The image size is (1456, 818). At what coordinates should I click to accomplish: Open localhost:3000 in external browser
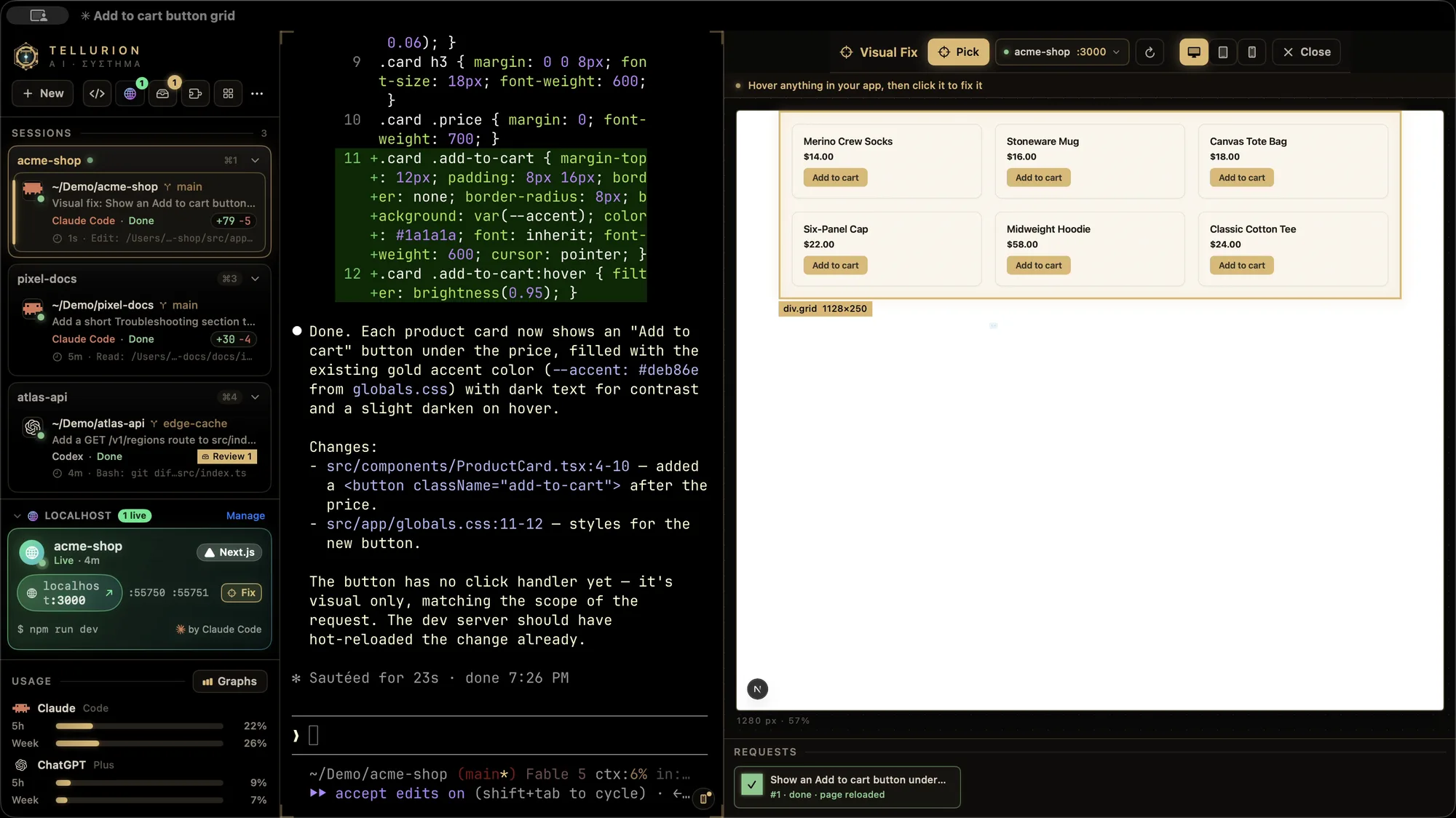(x=70, y=592)
